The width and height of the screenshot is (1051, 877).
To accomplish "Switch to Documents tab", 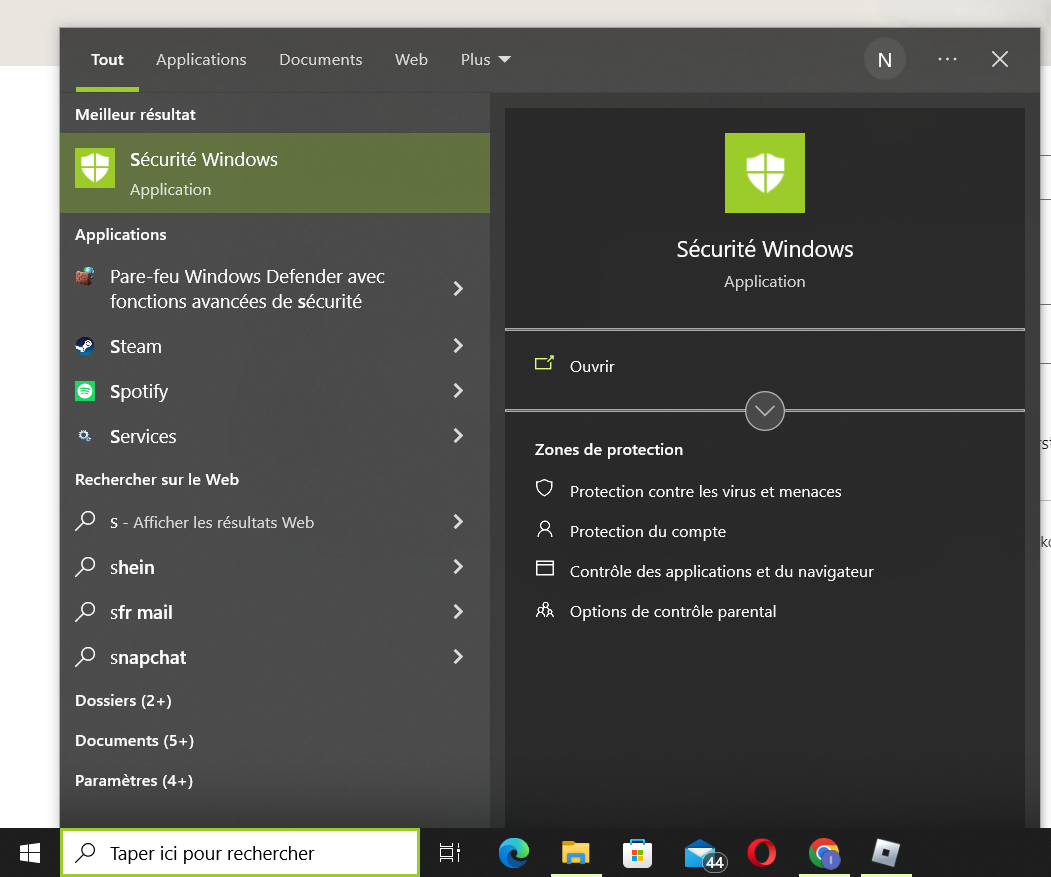I will tap(320, 60).
